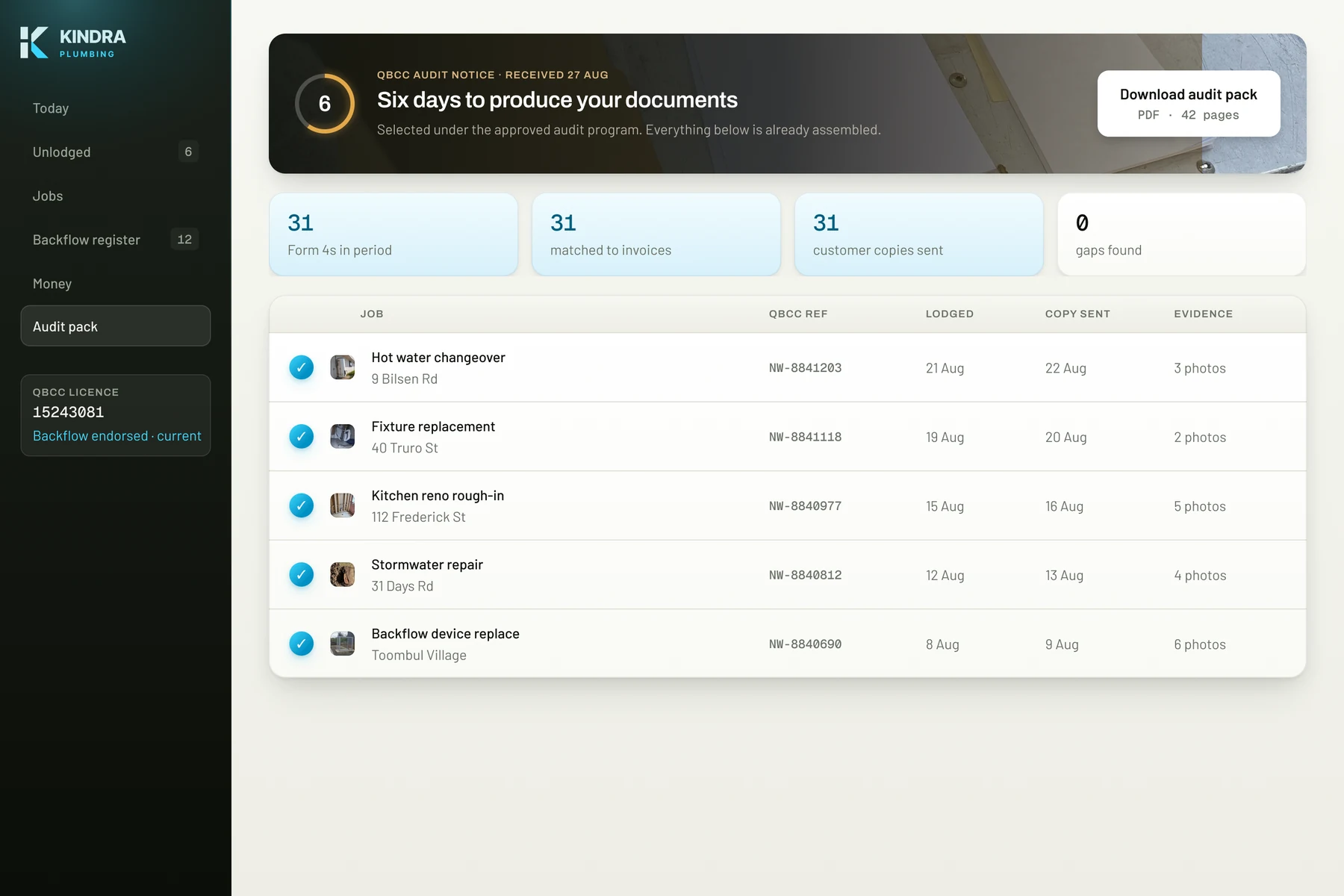Image resolution: width=1344 pixels, height=896 pixels.
Task: Click reference NW-8840977
Action: (x=806, y=506)
